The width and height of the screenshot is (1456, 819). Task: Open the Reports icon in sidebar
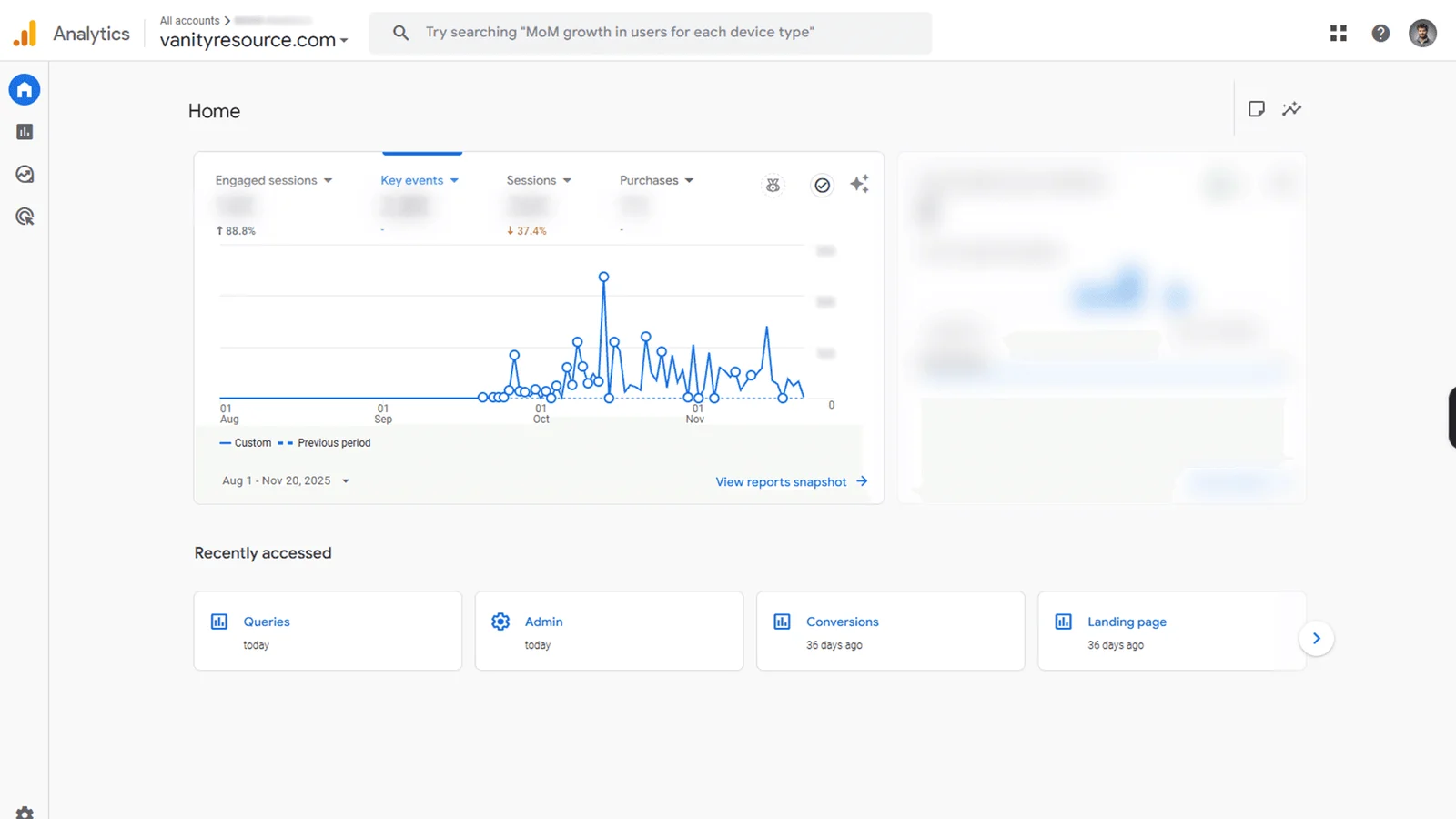[25, 132]
